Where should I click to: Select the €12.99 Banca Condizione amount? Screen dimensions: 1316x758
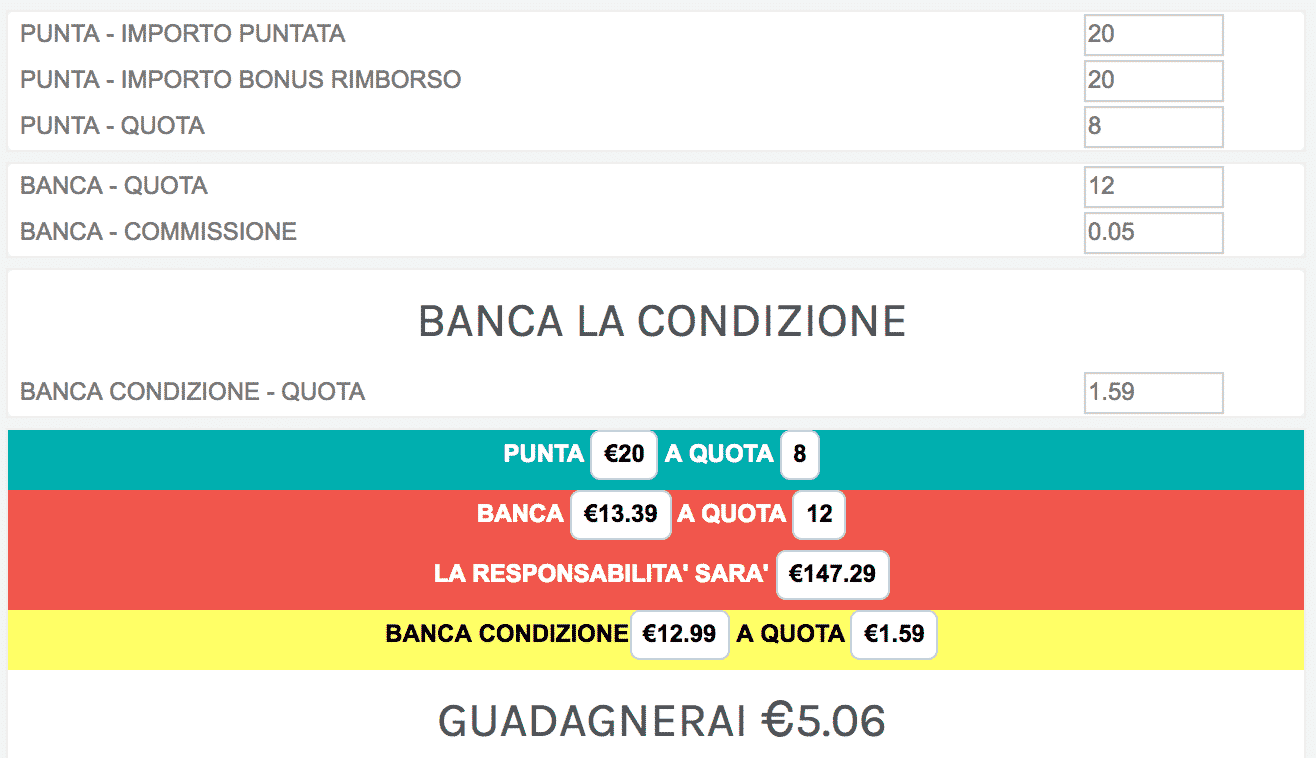[x=679, y=635]
